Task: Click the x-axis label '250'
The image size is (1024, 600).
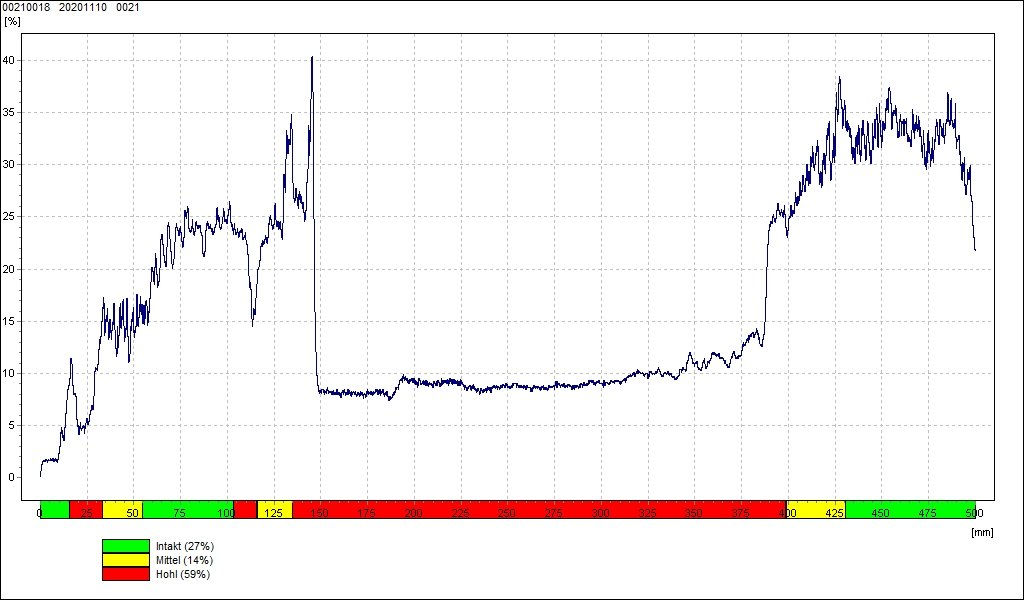Action: pyautogui.click(x=507, y=513)
